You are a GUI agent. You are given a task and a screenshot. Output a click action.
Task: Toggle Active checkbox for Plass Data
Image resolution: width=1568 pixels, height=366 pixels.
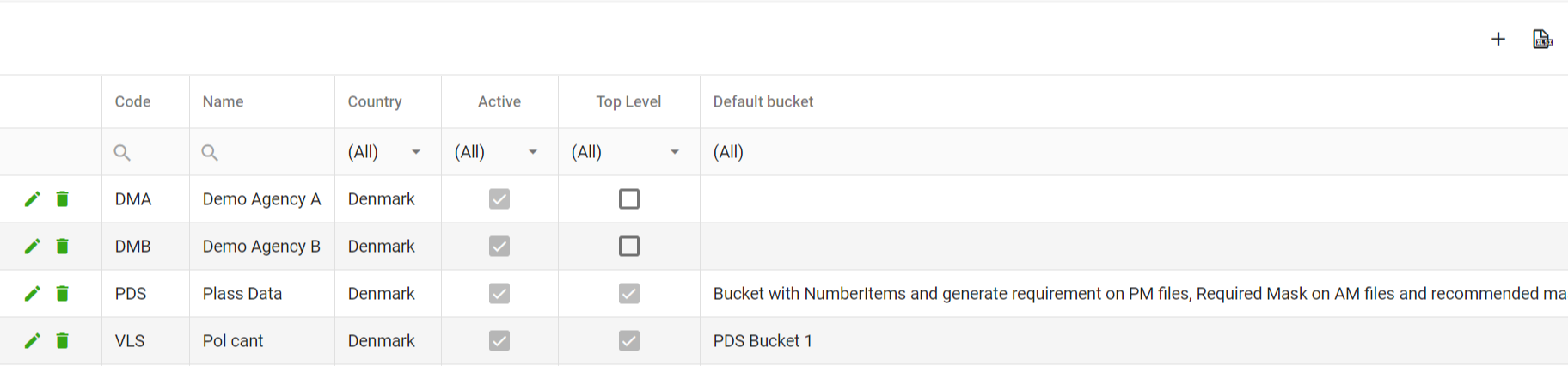point(499,294)
